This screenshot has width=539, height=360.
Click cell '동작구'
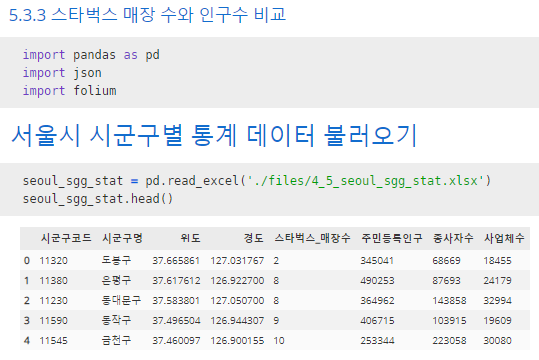pyautogui.click(x=116, y=320)
